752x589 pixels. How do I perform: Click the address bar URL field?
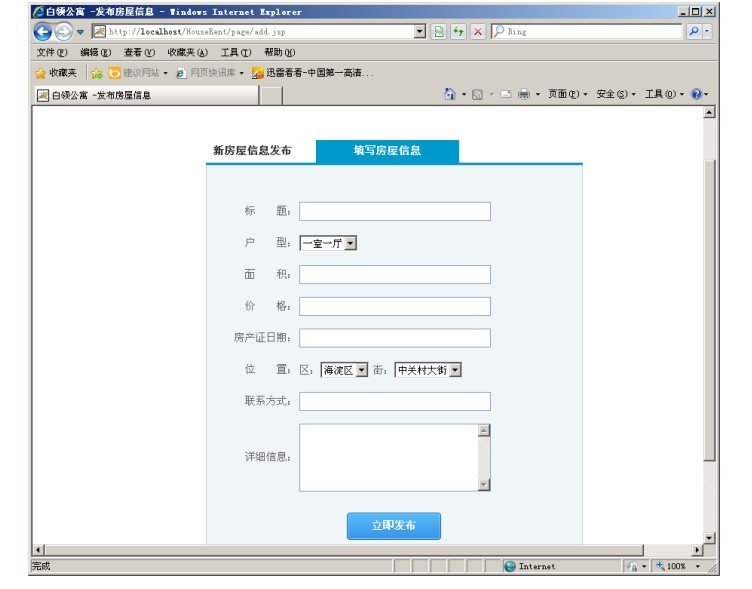(x=260, y=32)
